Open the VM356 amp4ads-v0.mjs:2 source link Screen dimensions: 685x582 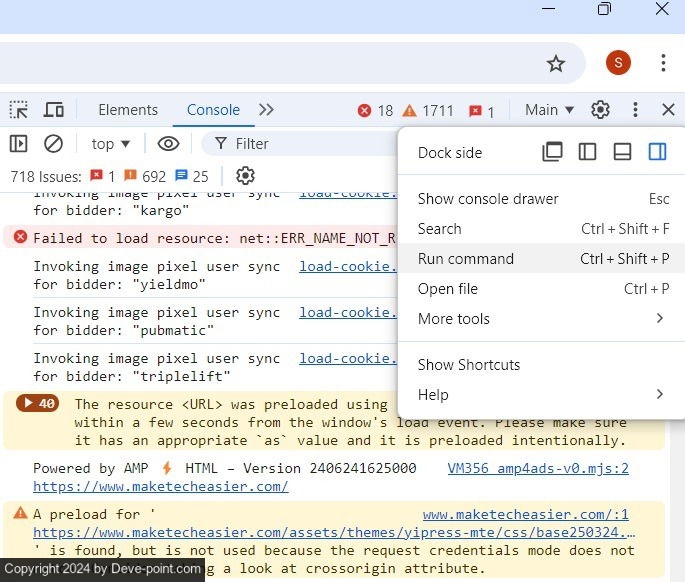pyautogui.click(x=538, y=468)
